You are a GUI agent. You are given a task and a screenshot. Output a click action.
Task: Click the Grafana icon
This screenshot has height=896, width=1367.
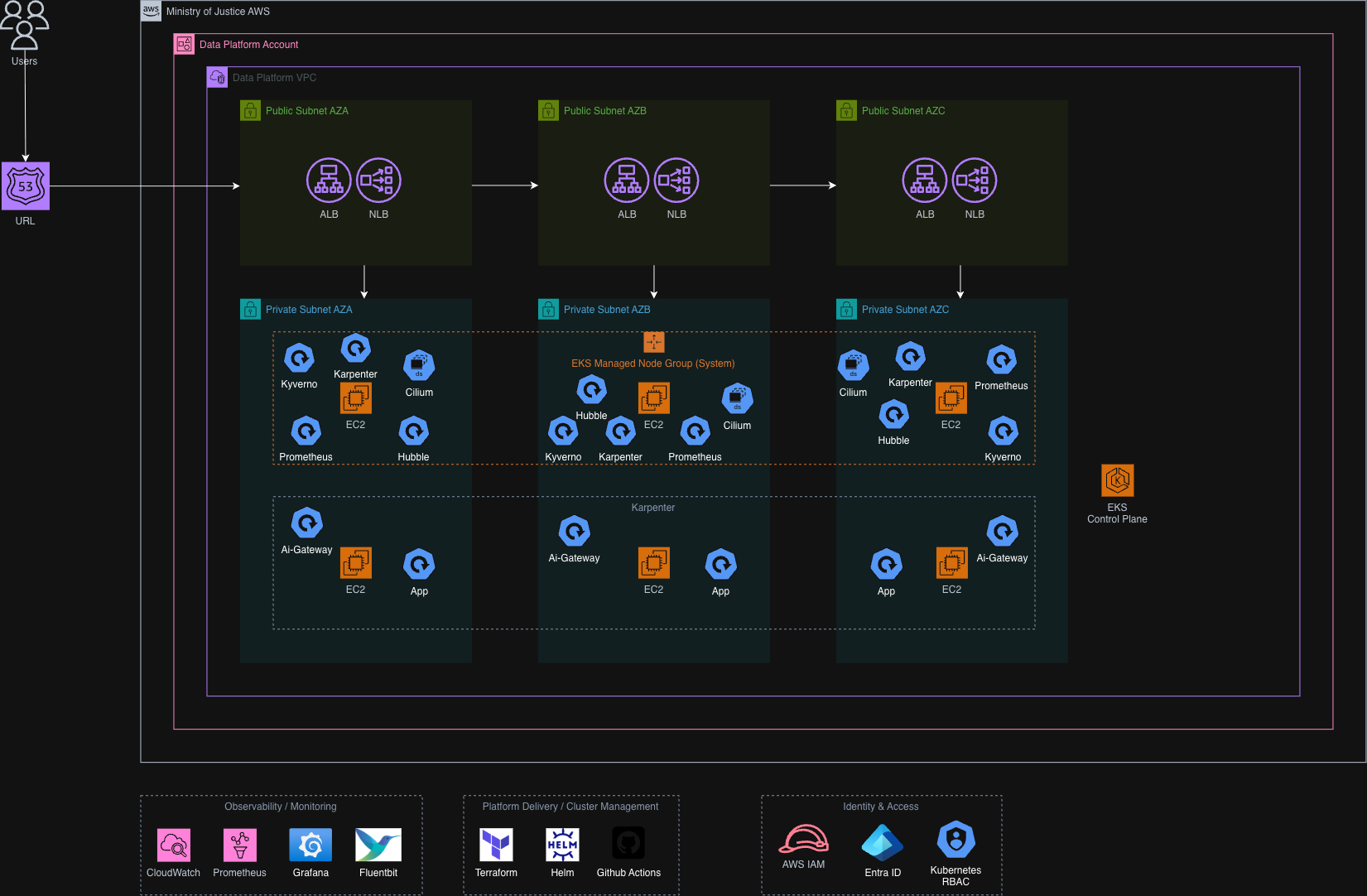coord(310,845)
